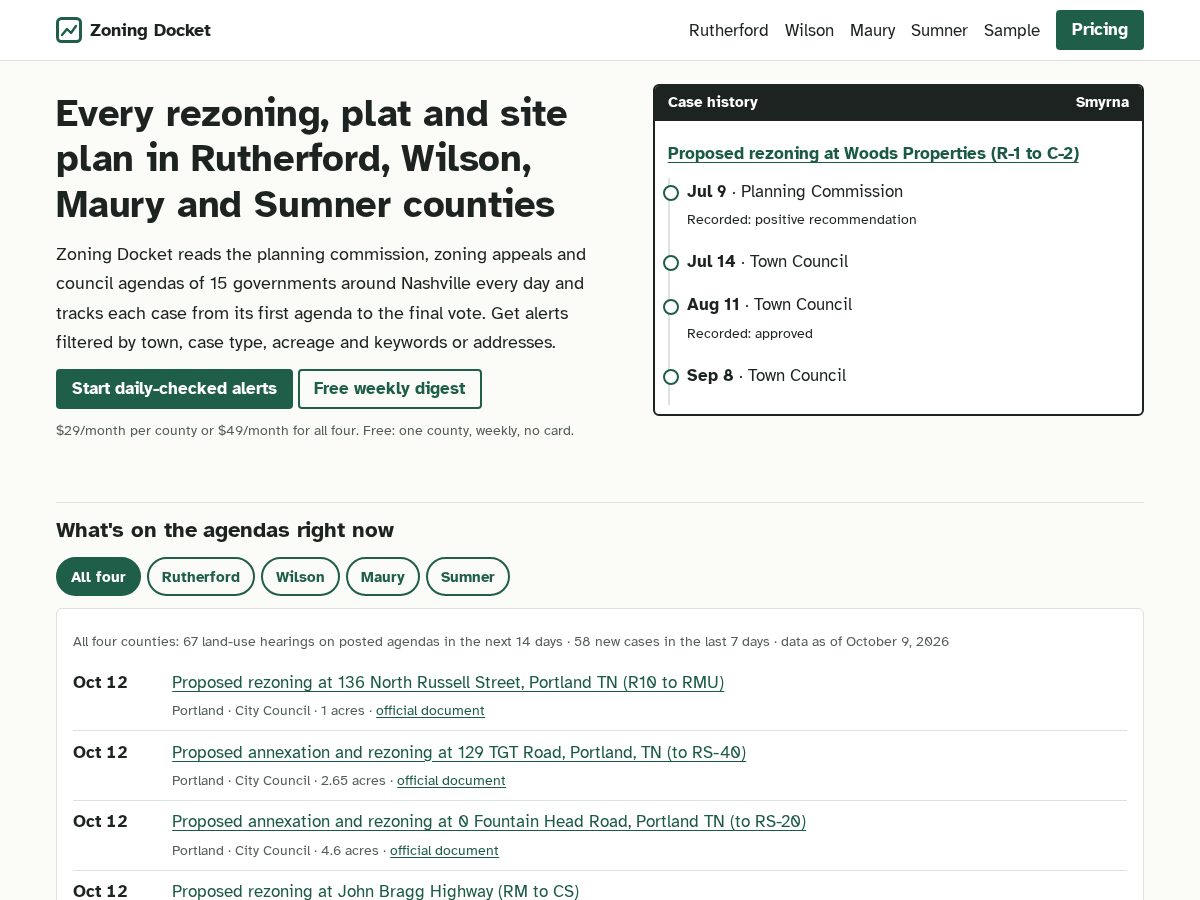Screen dimensions: 1200x900
Task: Click the 67 land-use hearings summary line
Action: coord(511,642)
